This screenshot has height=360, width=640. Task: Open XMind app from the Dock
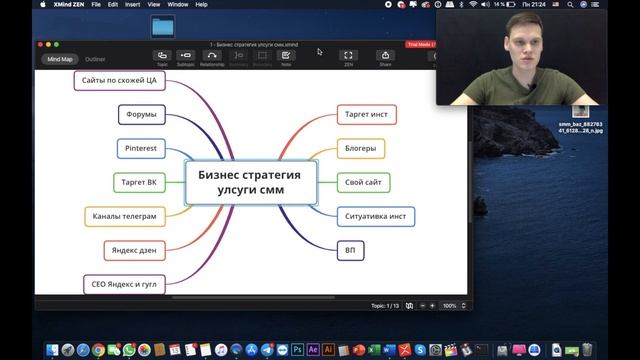(404, 350)
